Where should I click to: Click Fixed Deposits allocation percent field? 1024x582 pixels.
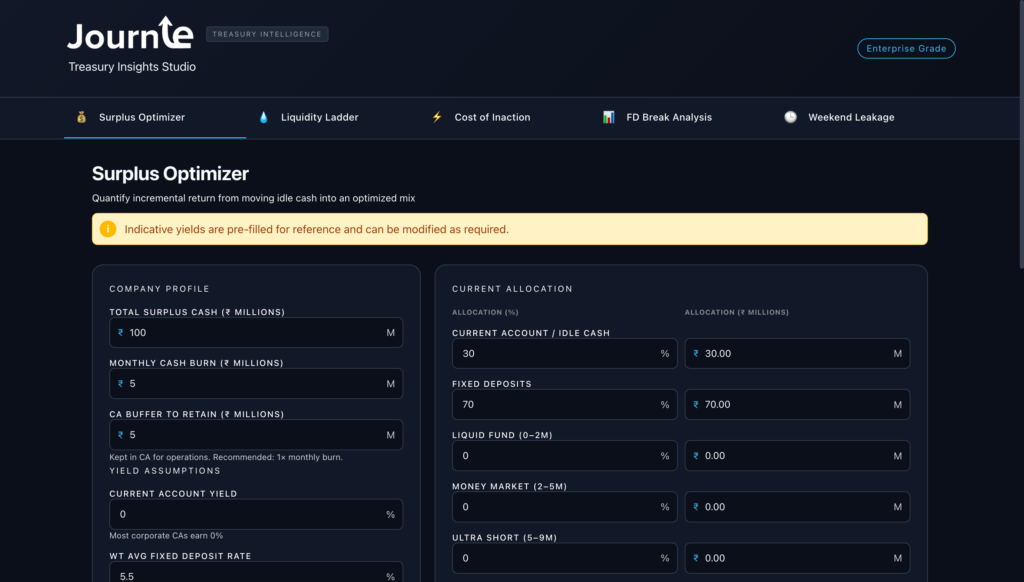coord(555,405)
